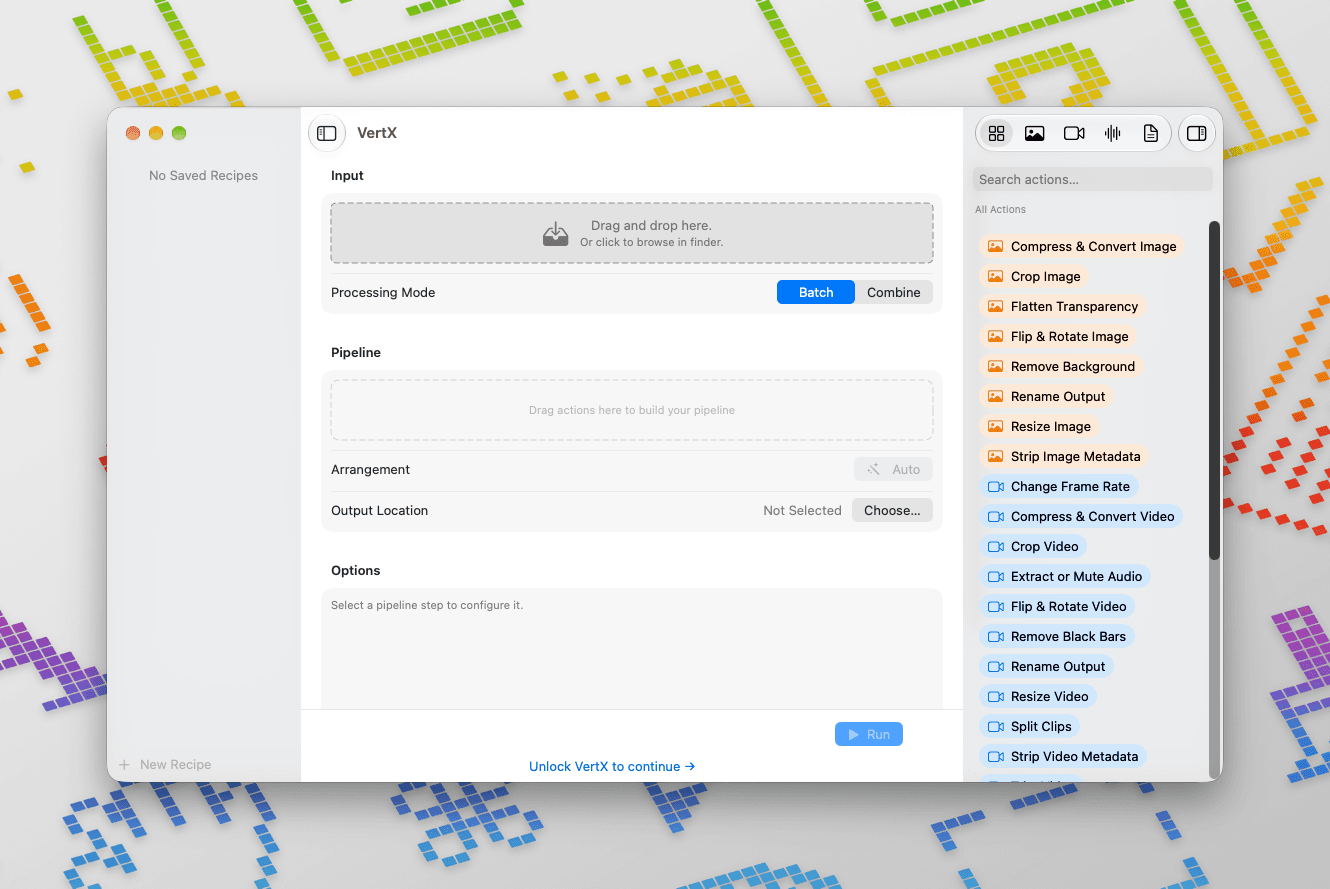Filter actions by audio waveform icon
Screen dimensions: 1330x889
coord(1112,133)
